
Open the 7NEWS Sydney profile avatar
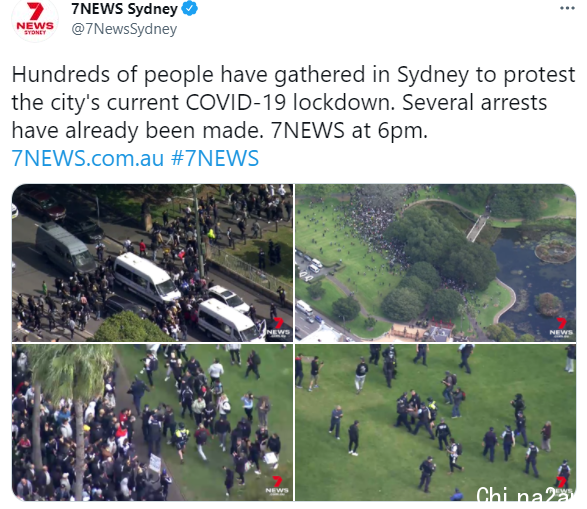(35, 19)
